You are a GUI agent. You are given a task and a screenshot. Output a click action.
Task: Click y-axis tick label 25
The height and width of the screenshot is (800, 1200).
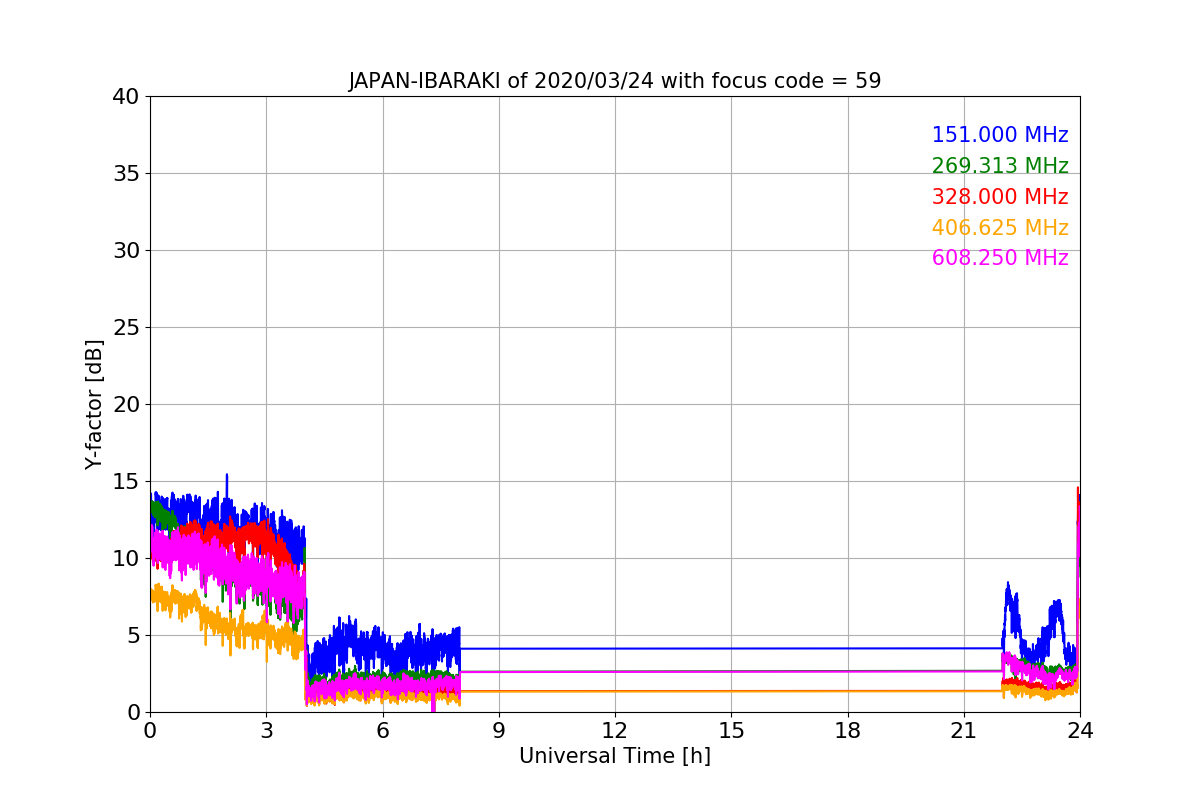click(126, 328)
